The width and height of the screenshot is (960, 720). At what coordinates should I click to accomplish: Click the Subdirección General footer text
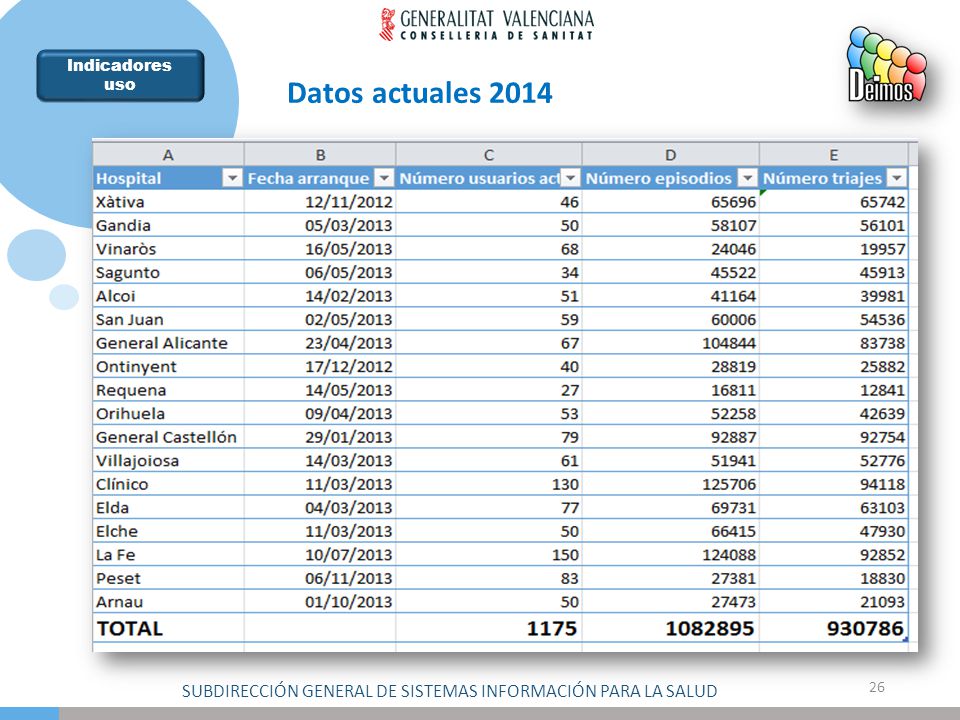(x=449, y=691)
